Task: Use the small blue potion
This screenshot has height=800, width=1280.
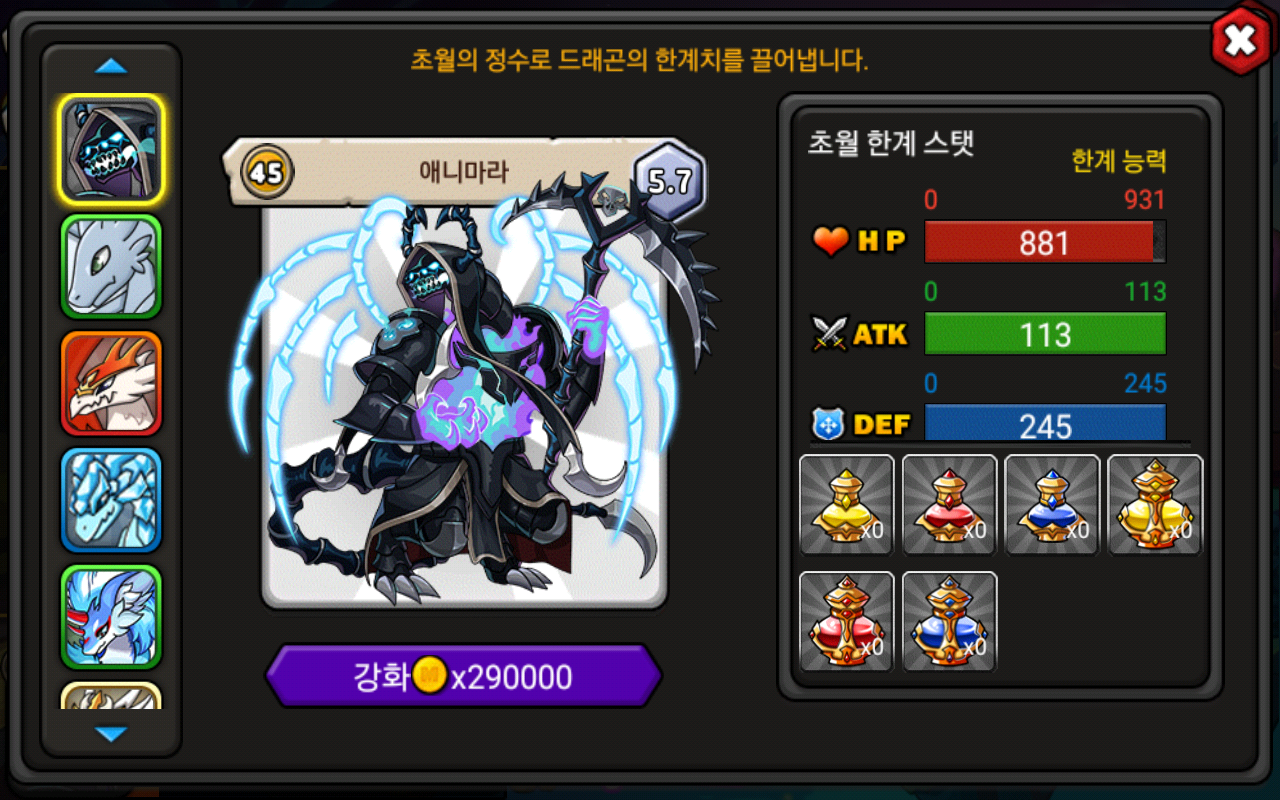Action: (x=1052, y=505)
